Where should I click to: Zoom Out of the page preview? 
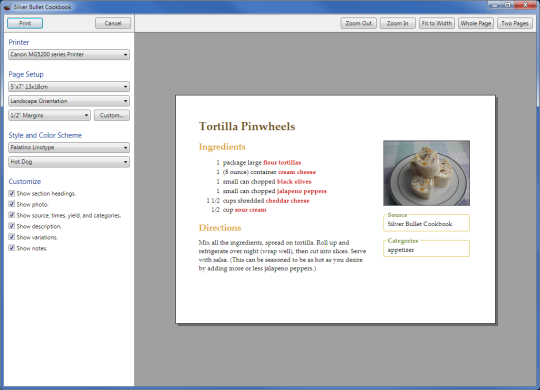(359, 23)
